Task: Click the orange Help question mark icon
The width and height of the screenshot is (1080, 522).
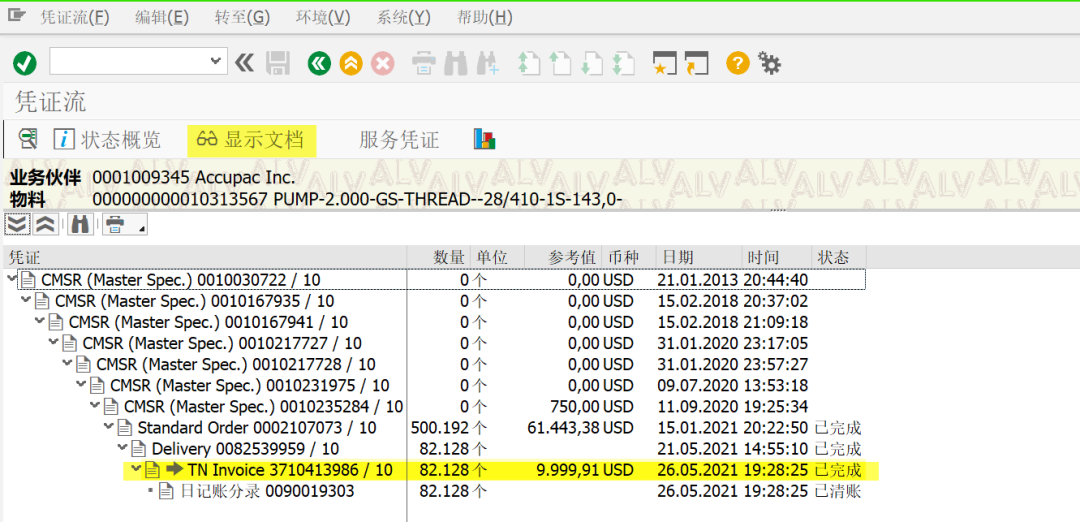Action: [x=737, y=64]
